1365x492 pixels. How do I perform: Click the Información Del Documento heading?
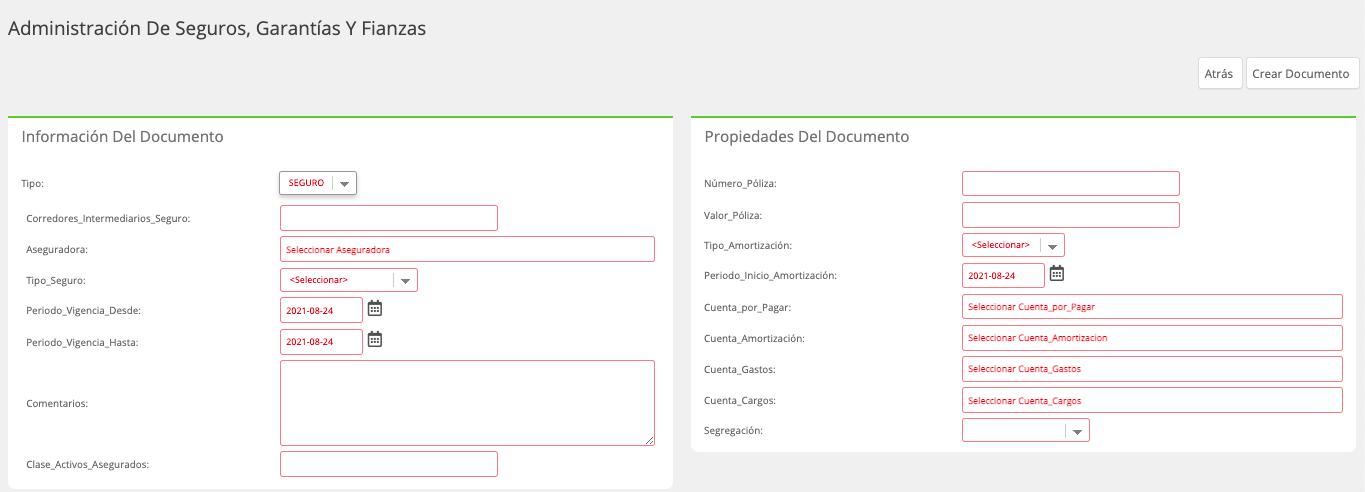tap(123, 137)
